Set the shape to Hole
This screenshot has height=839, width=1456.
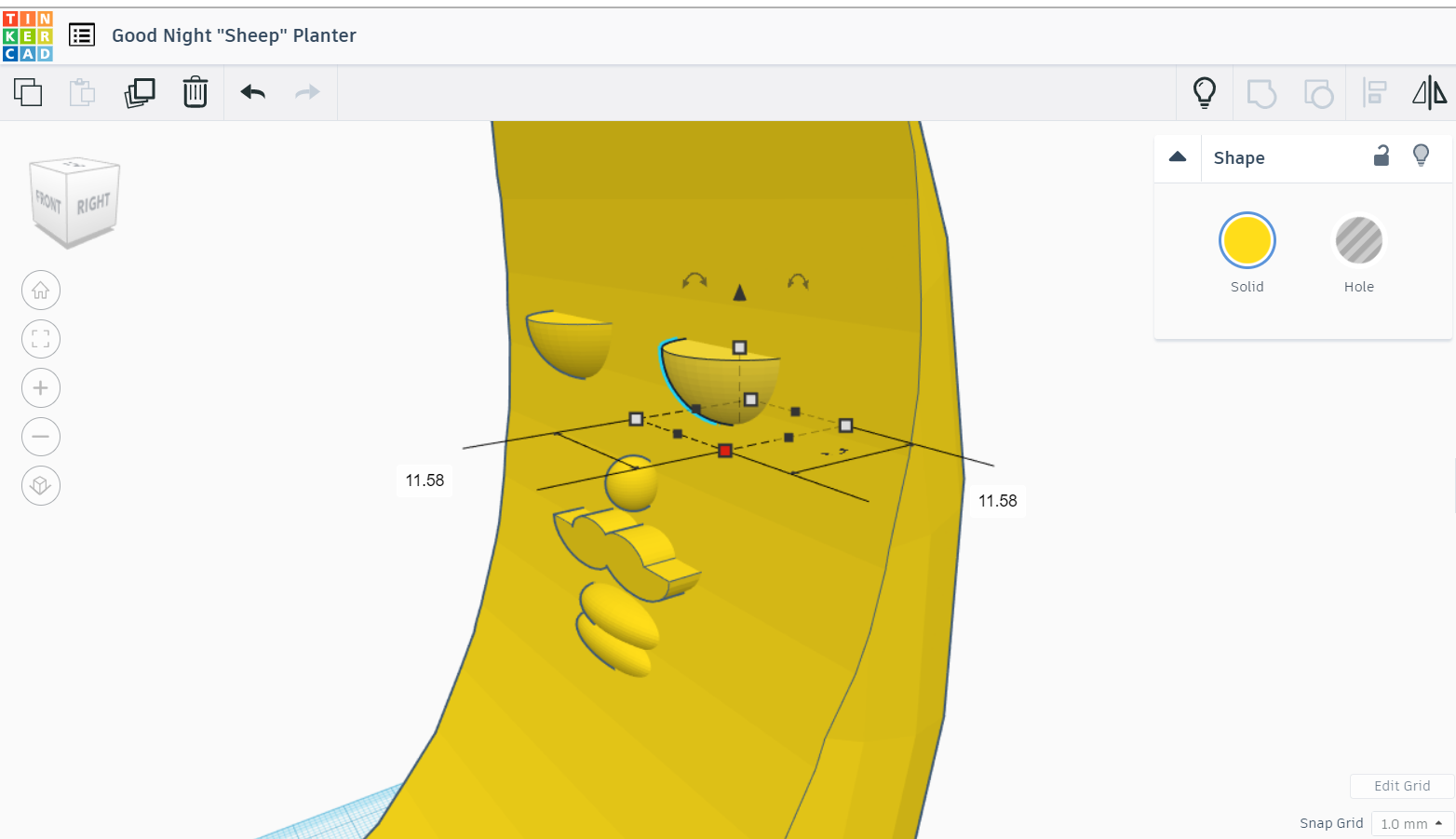point(1359,240)
